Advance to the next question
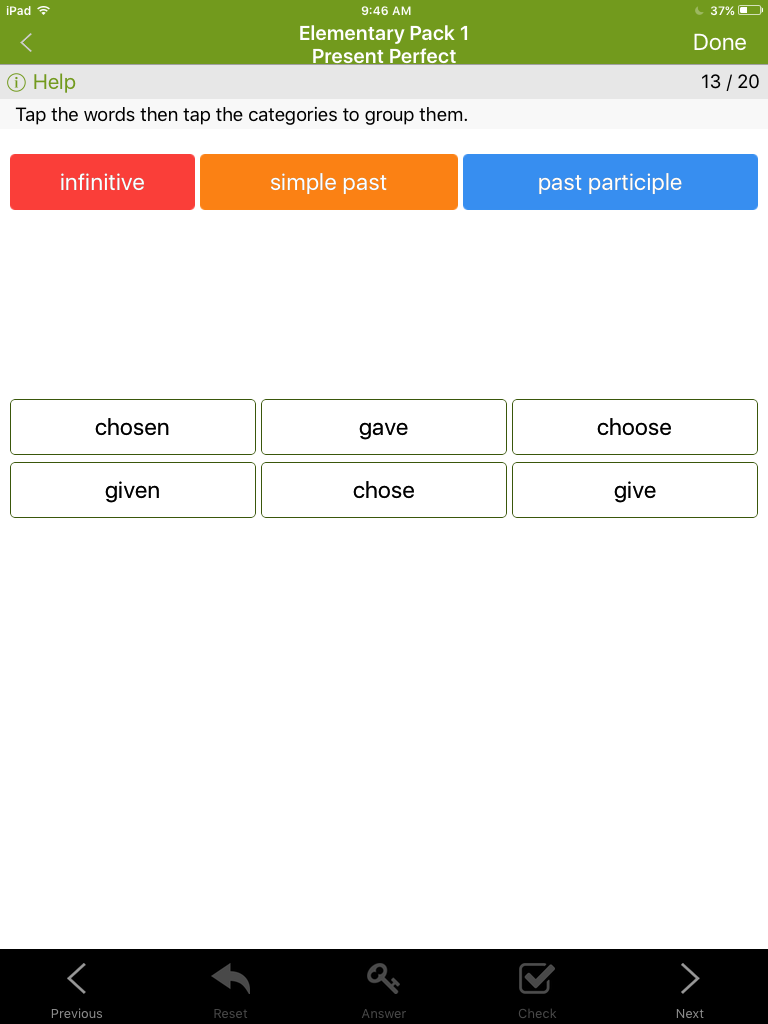The width and height of the screenshot is (768, 1024). pos(690,988)
